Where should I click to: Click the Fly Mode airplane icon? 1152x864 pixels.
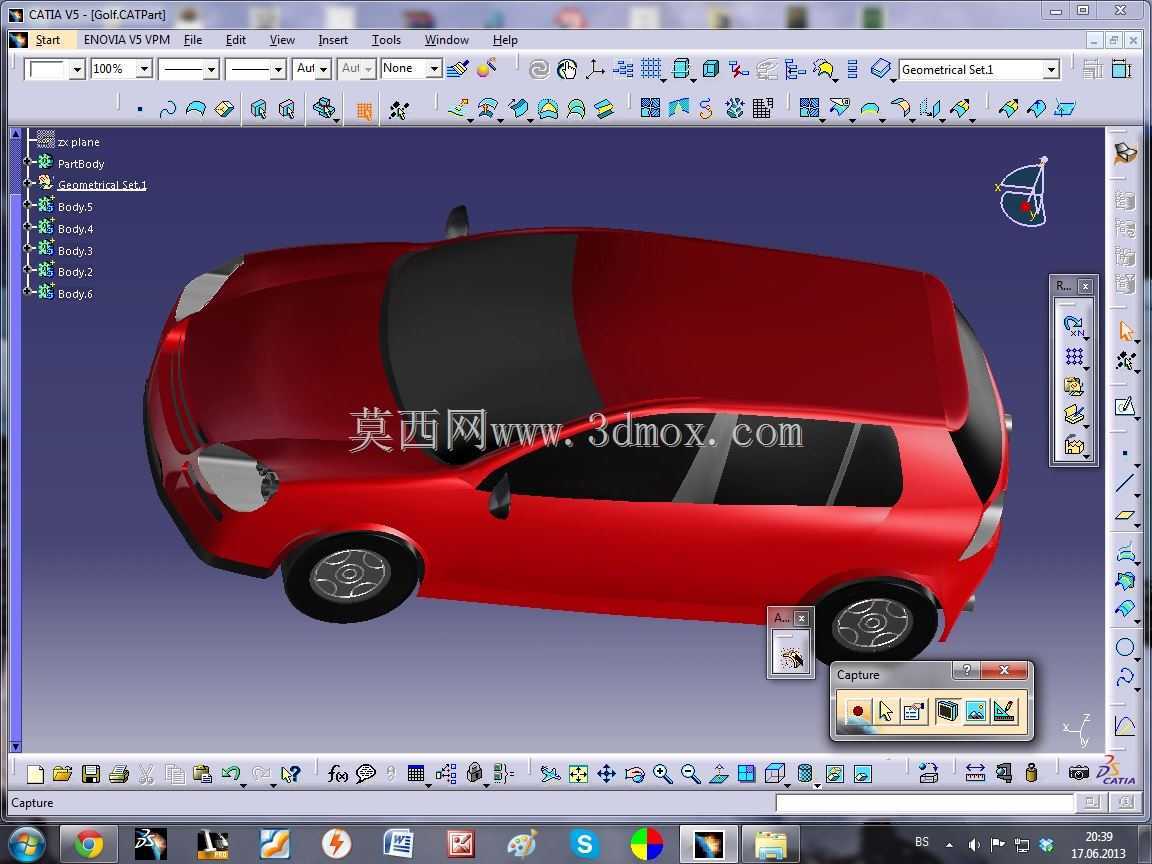pyautogui.click(x=550, y=774)
